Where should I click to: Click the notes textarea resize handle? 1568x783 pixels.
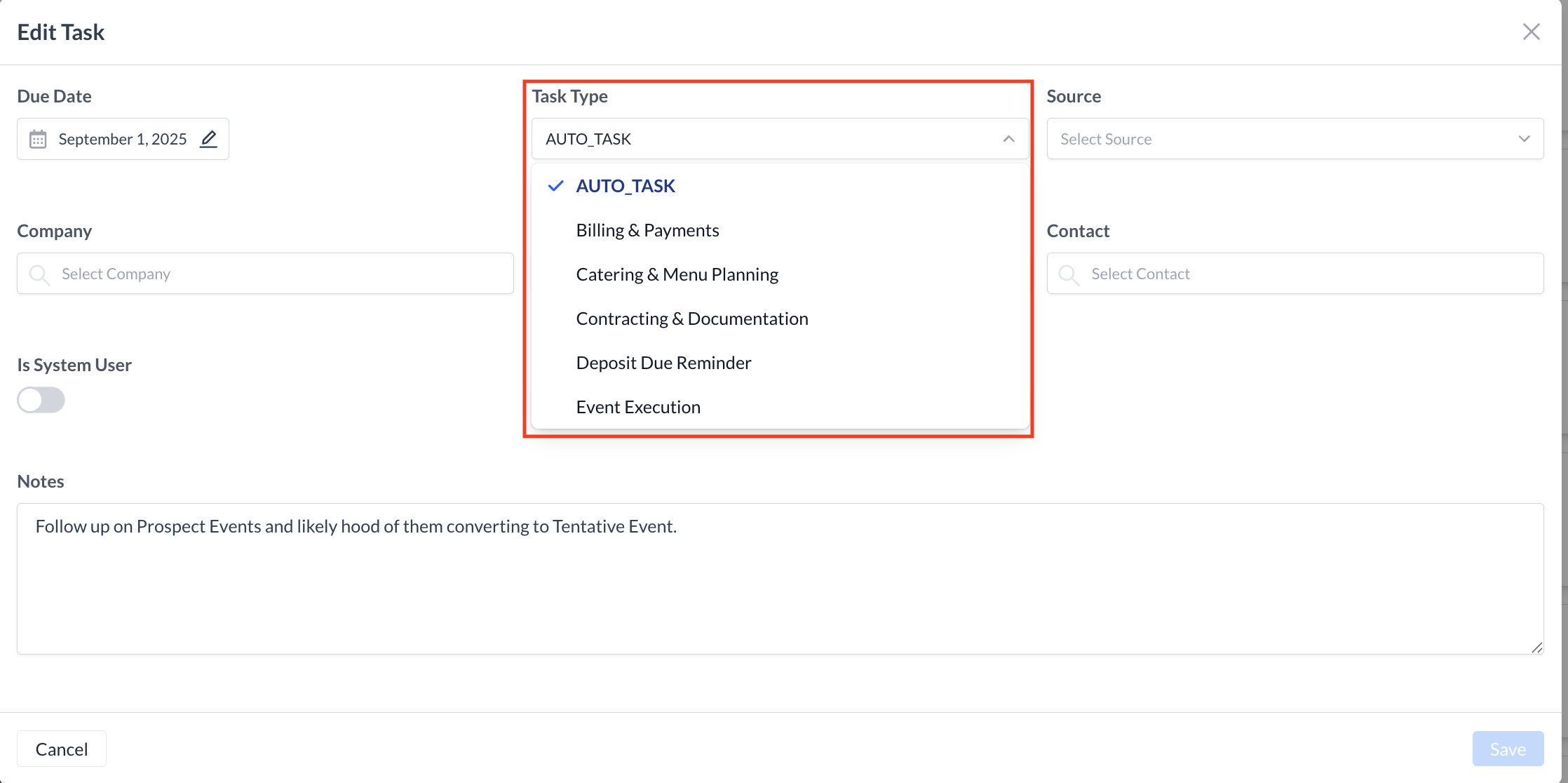(1536, 648)
